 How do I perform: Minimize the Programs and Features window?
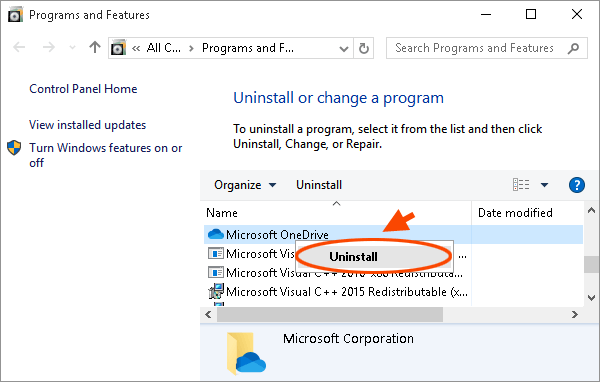pyautogui.click(x=486, y=15)
